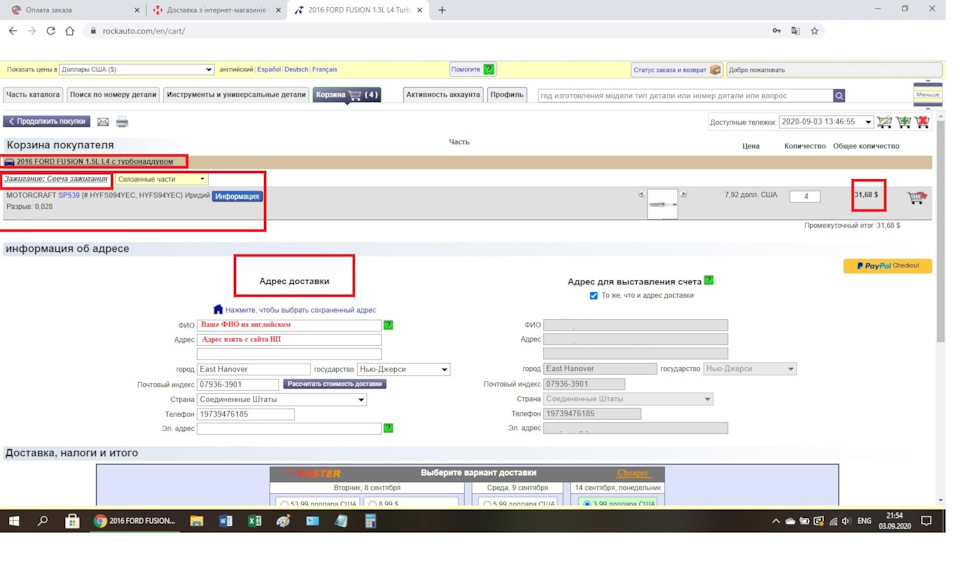Remove SP539 item via cart icon
960x566 pixels.
tap(917, 197)
